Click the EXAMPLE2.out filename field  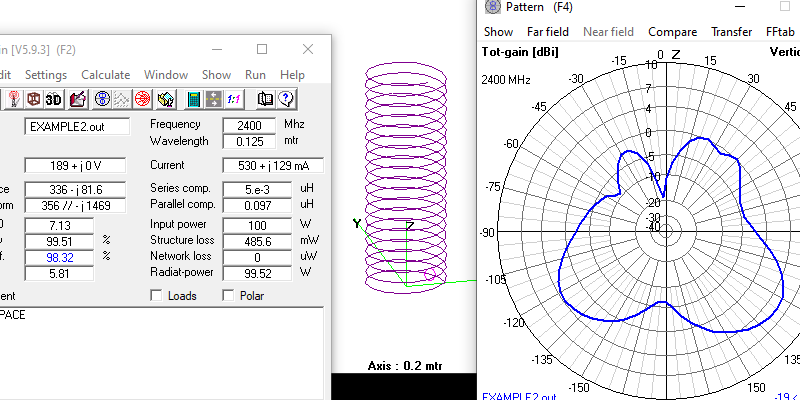[x=78, y=127]
